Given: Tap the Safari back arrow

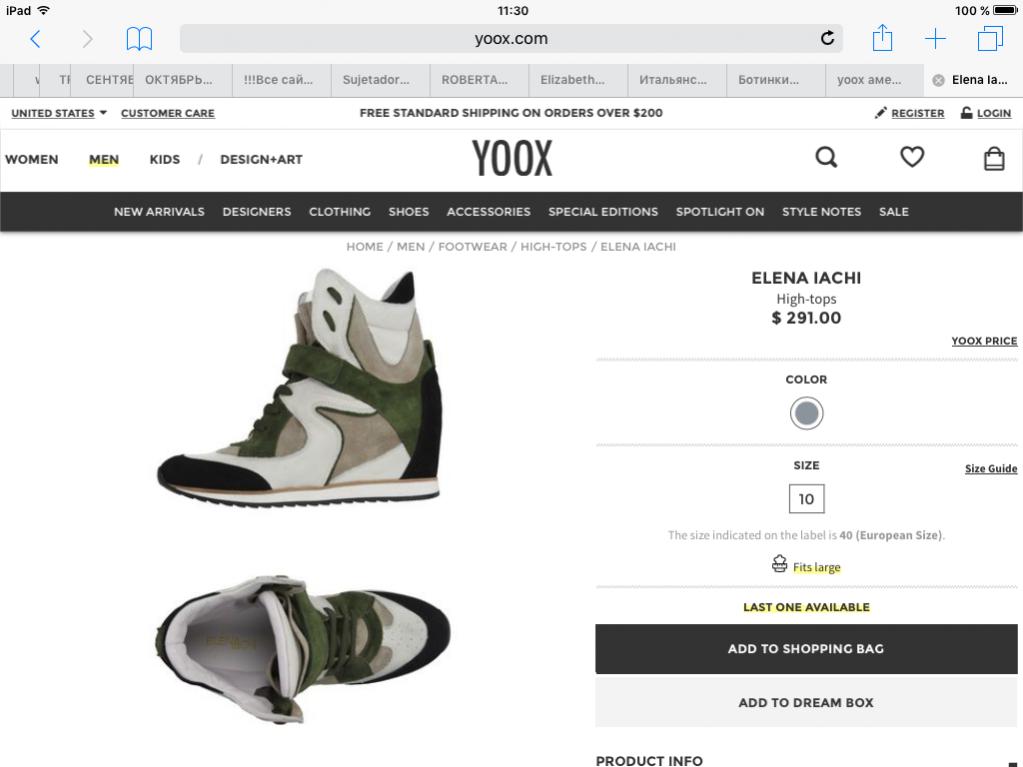Looking at the screenshot, I should 36,39.
